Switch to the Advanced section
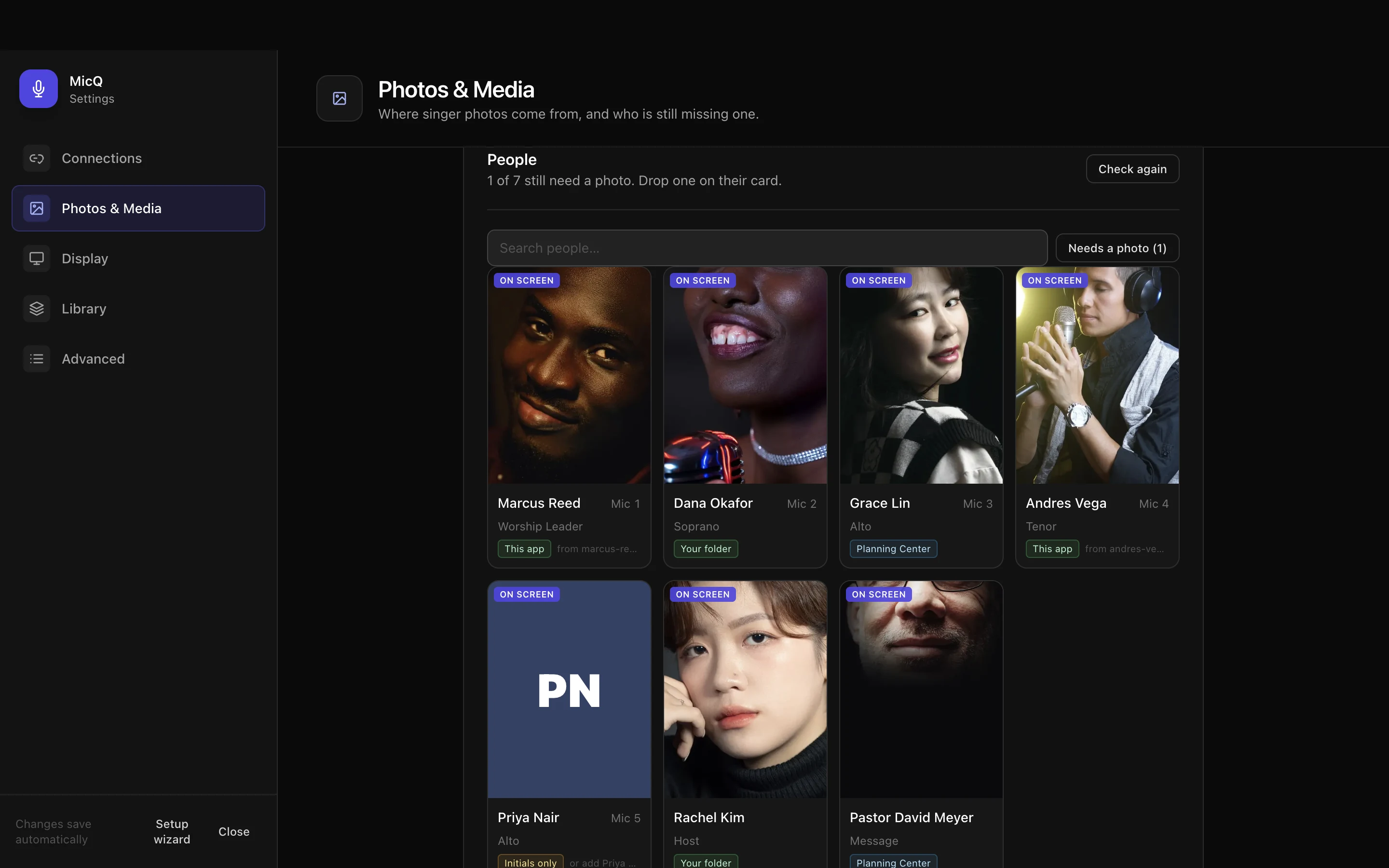1389x868 pixels. pyautogui.click(x=138, y=359)
